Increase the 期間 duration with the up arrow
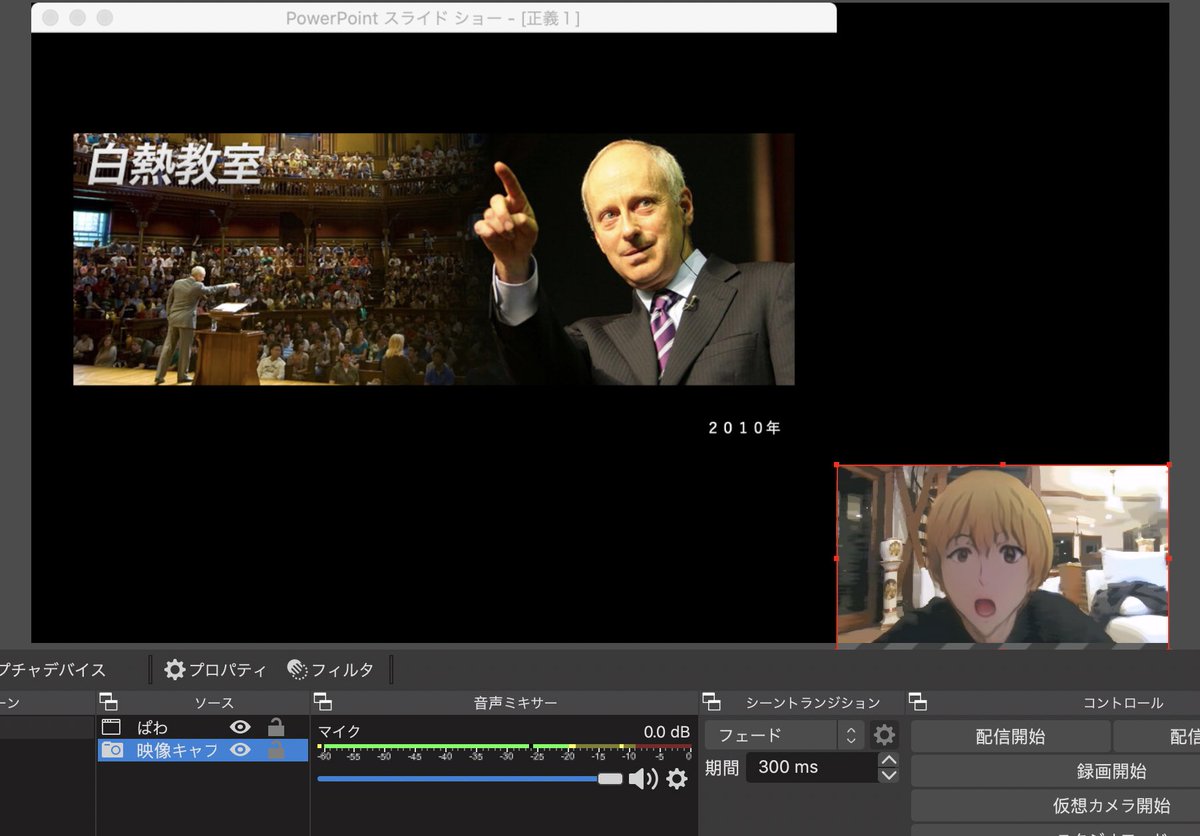Screen dimensions: 1200x836 888,760
